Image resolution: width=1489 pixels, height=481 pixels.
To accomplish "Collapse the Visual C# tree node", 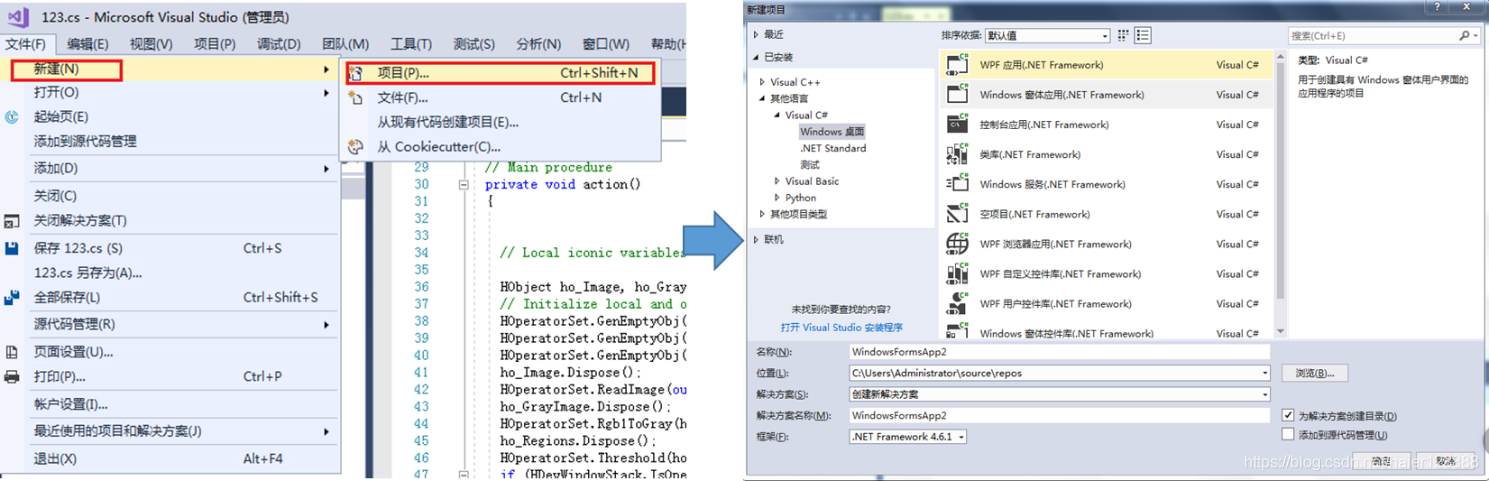I will [x=777, y=115].
